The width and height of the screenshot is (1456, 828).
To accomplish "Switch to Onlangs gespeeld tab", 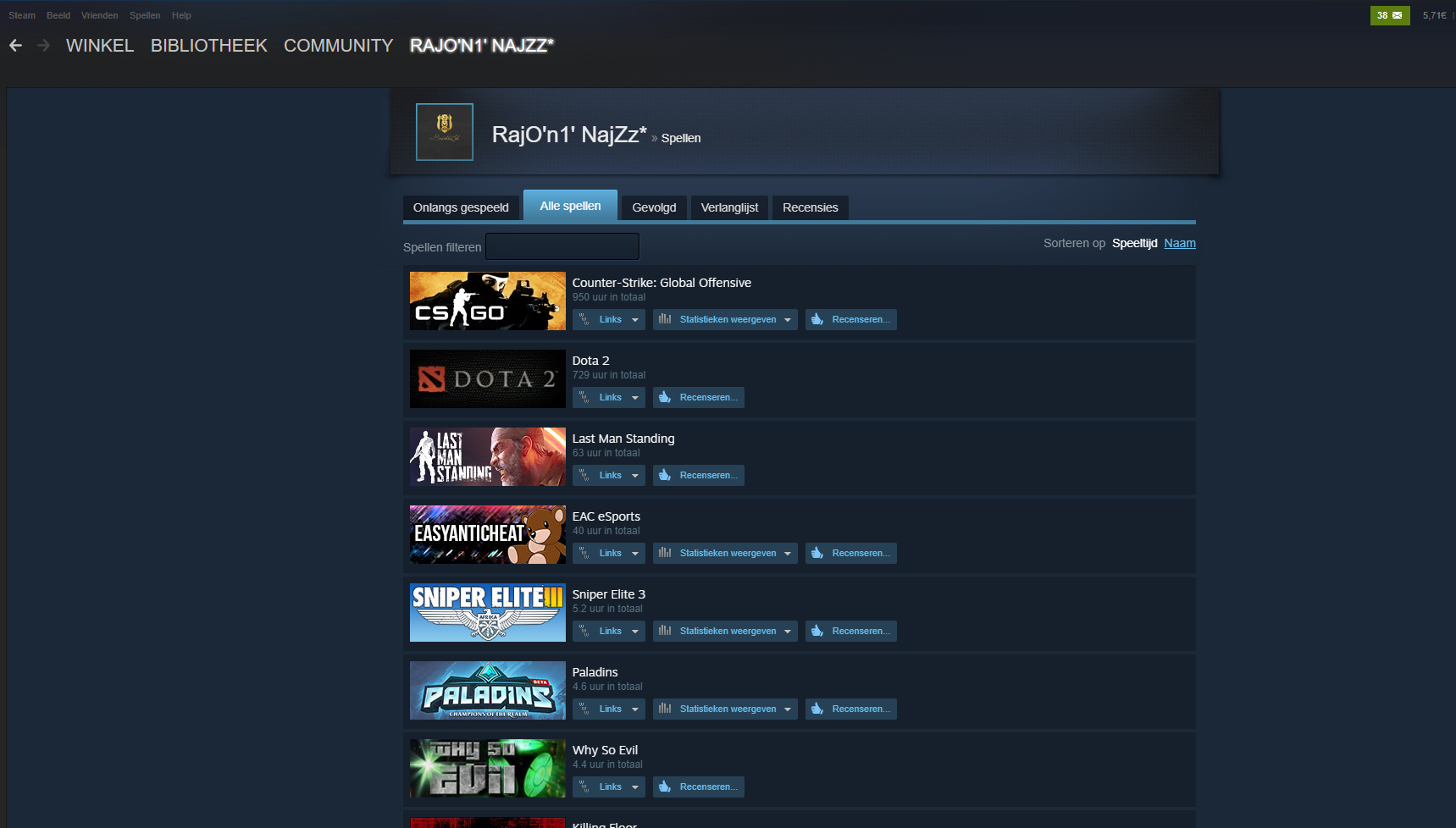I will (x=461, y=207).
